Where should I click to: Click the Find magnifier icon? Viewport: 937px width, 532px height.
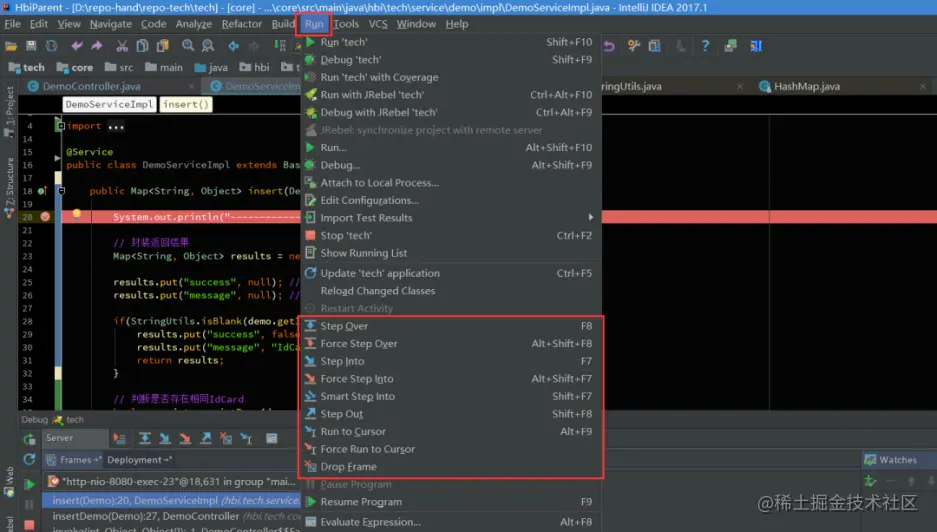pyautogui.click(x=188, y=46)
